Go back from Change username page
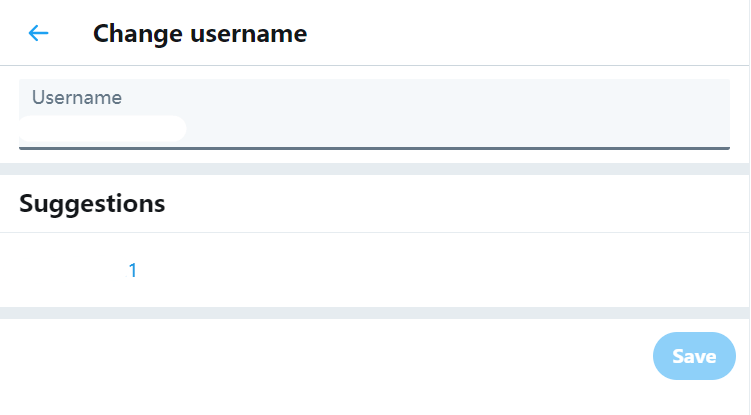Viewport: 751px width, 415px height. (x=38, y=33)
